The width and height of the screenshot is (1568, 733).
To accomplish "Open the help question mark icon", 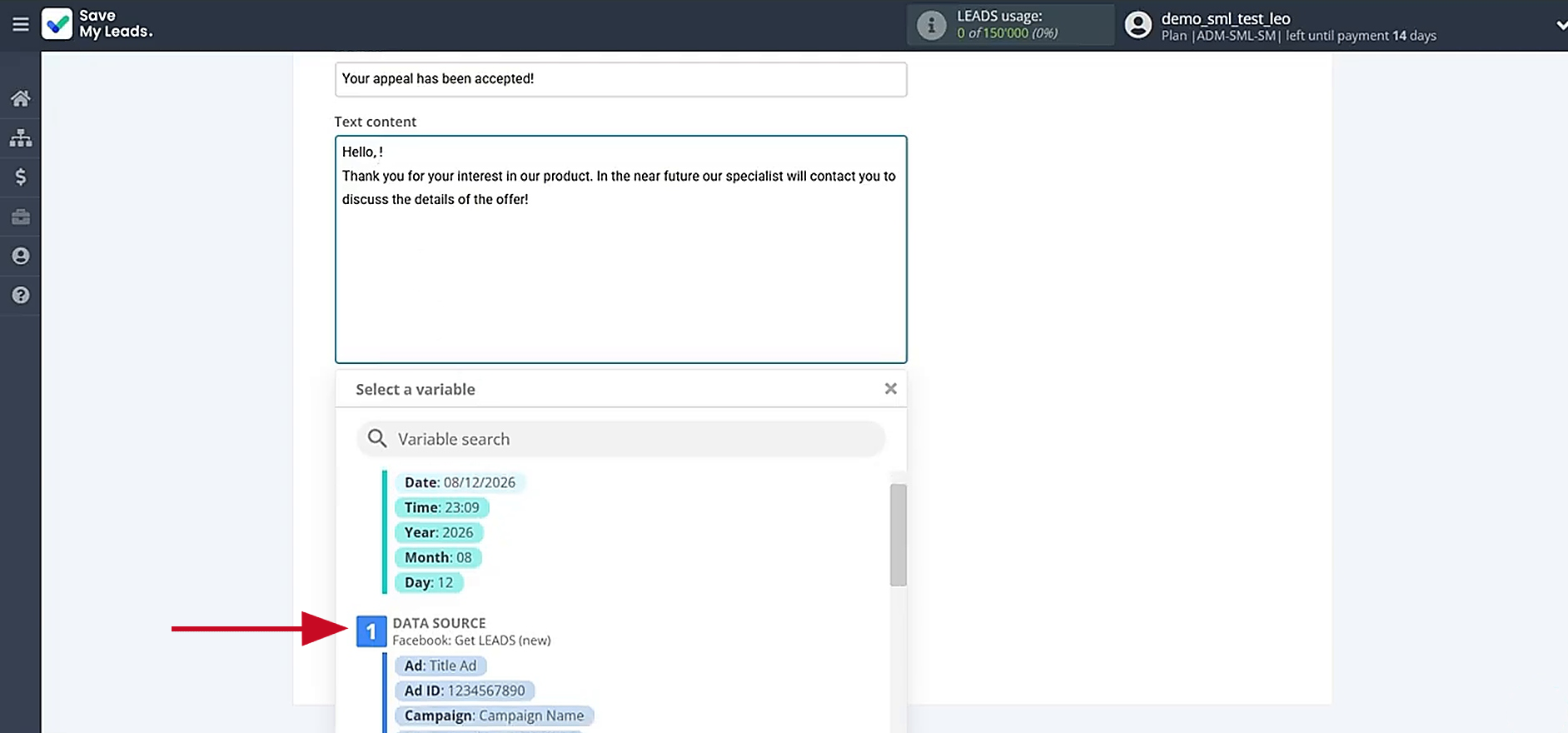I will coord(21,295).
